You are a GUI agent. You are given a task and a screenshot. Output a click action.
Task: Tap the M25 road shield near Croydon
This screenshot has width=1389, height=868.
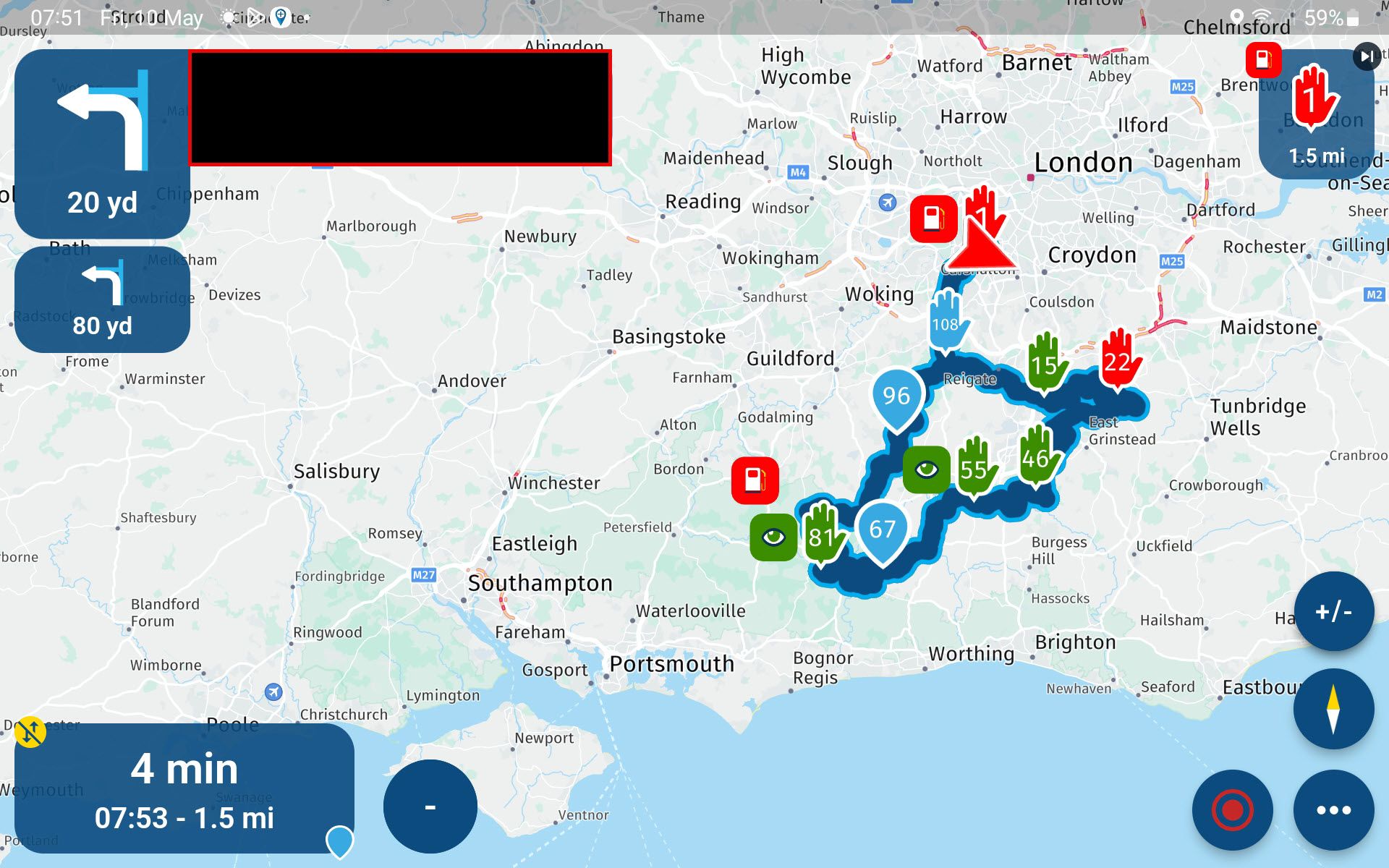(1171, 261)
